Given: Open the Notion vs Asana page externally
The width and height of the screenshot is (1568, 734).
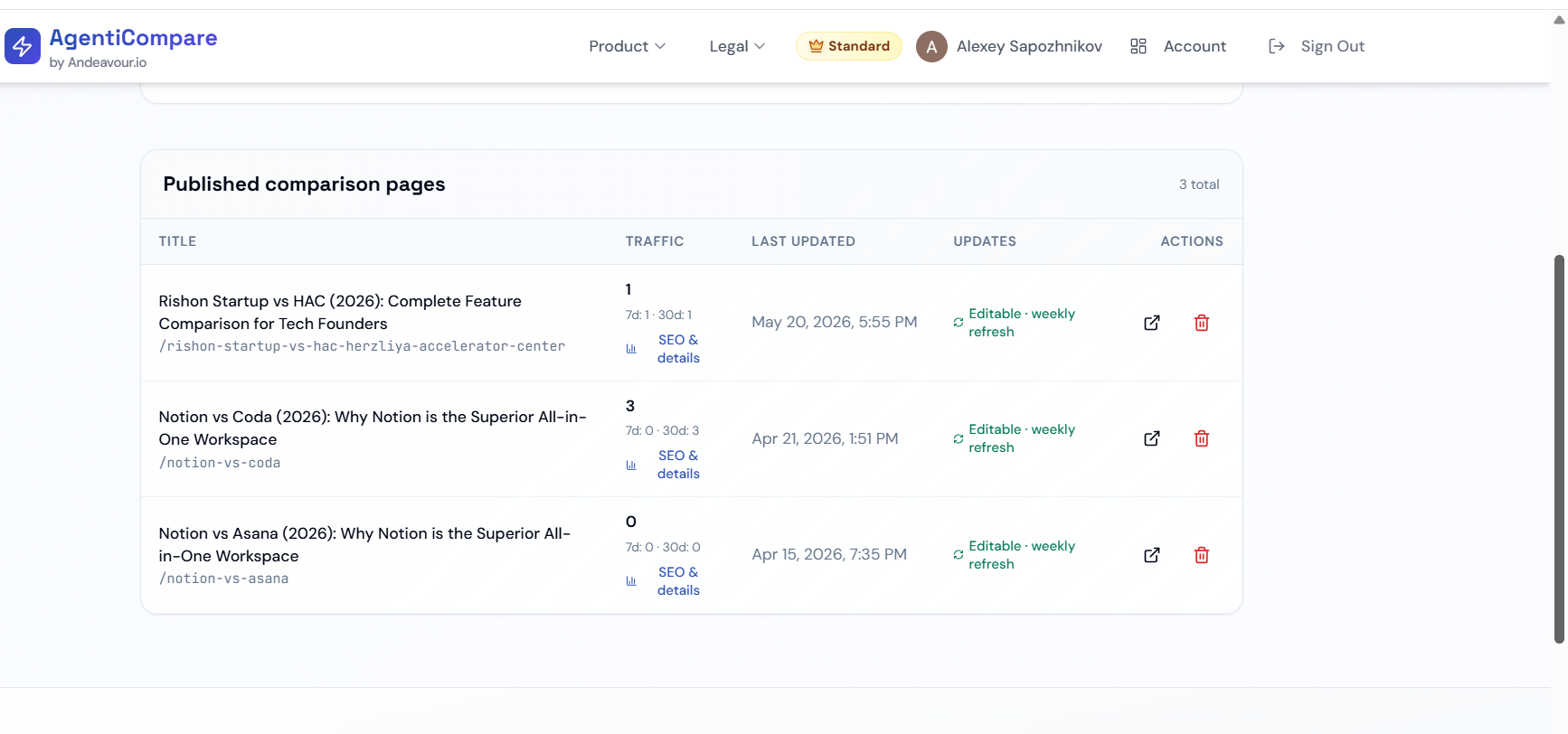Looking at the screenshot, I should point(1152,555).
